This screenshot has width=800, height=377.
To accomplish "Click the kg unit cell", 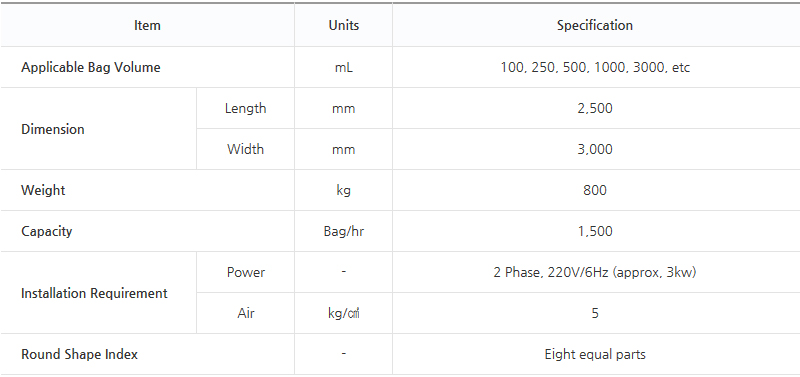I will click(x=343, y=190).
